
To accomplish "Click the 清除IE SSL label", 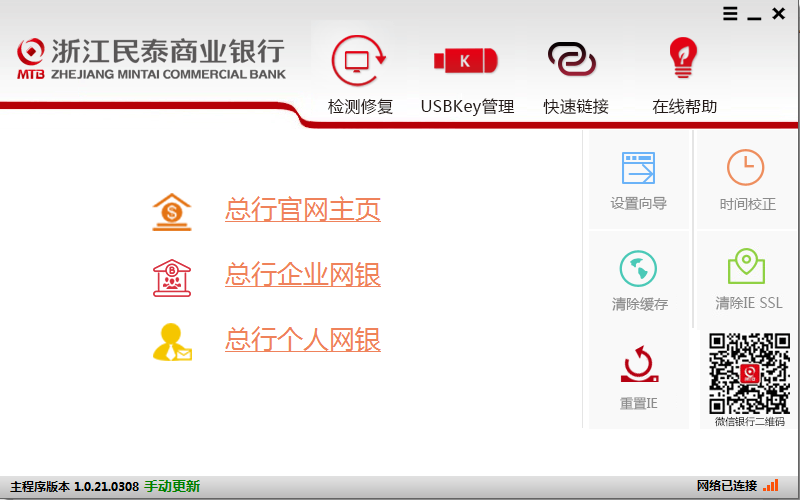I will coord(748,303).
